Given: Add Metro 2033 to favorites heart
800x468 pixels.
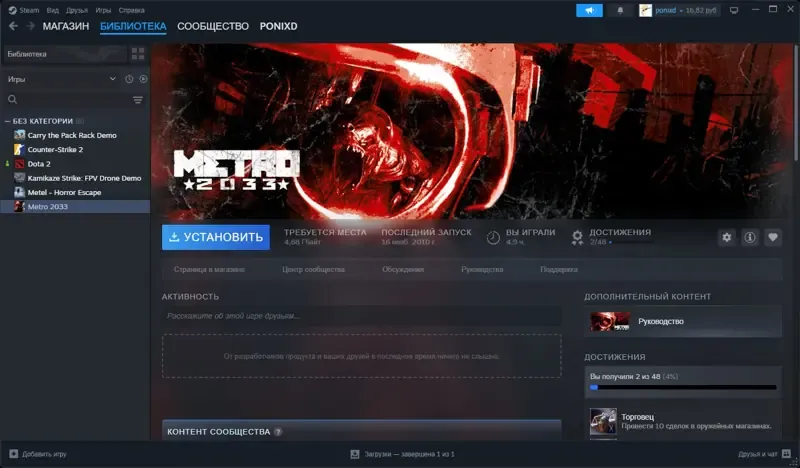Looking at the screenshot, I should pos(773,237).
